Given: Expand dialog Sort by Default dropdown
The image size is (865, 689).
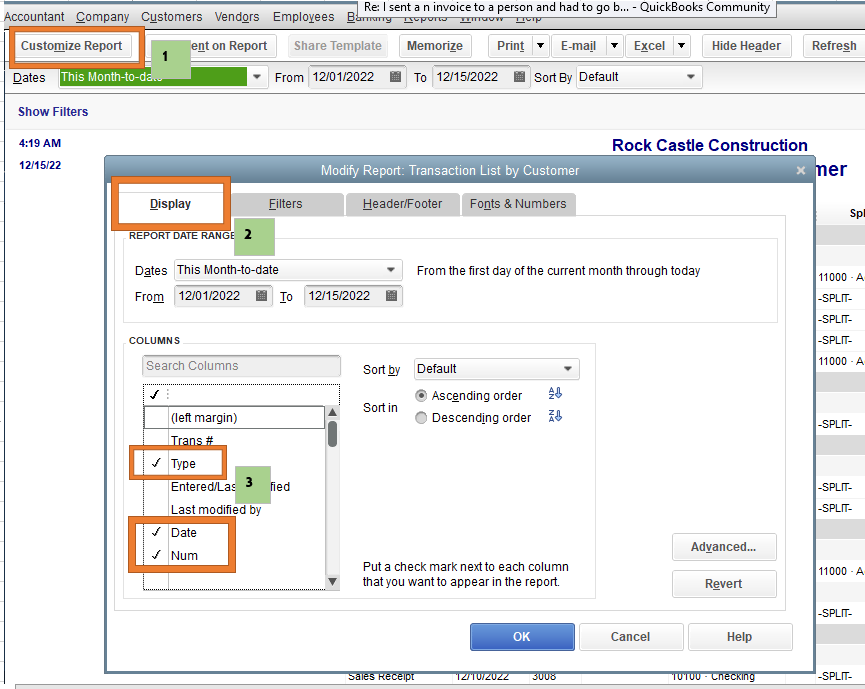Looking at the screenshot, I should click(568, 368).
